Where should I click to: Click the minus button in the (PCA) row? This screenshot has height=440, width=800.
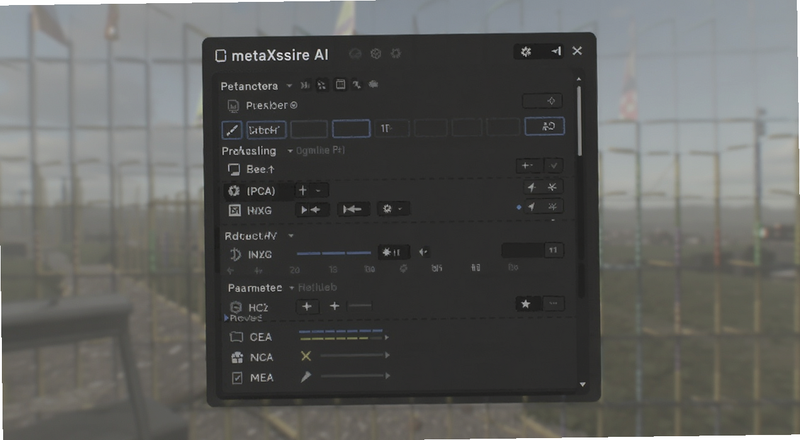point(318,191)
